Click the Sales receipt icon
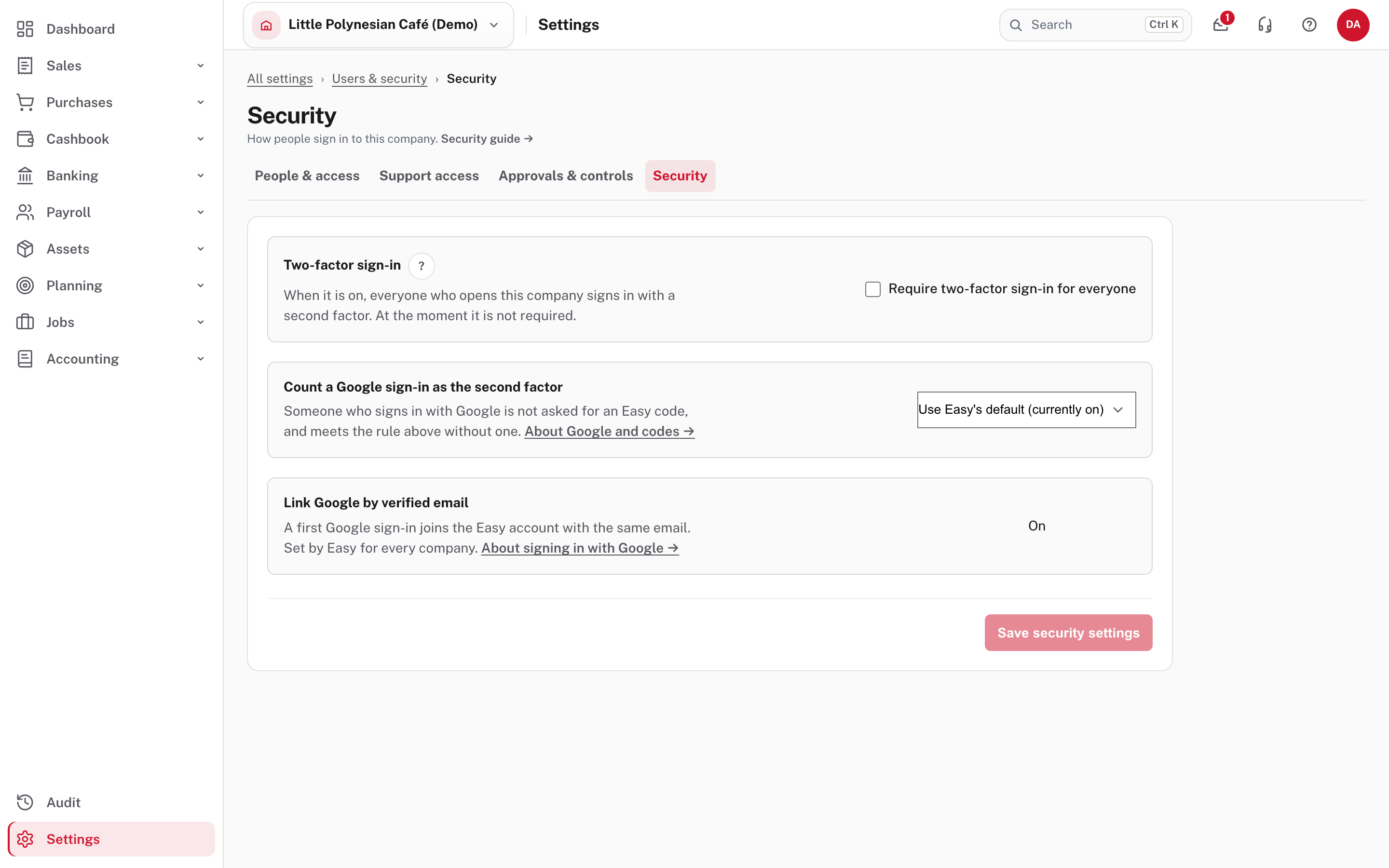1389x868 pixels. point(25,66)
